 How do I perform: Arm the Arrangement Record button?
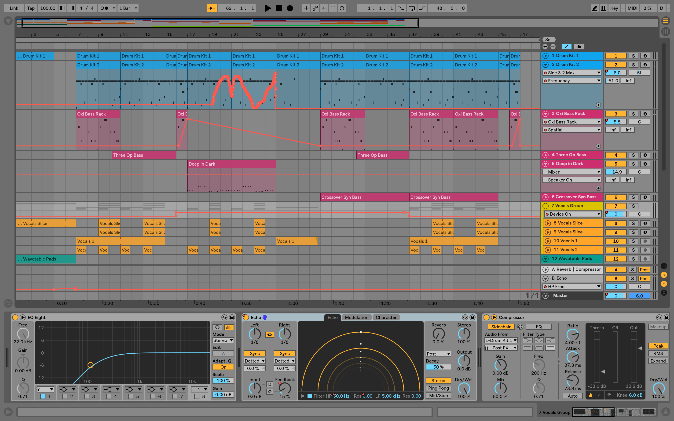[290, 8]
